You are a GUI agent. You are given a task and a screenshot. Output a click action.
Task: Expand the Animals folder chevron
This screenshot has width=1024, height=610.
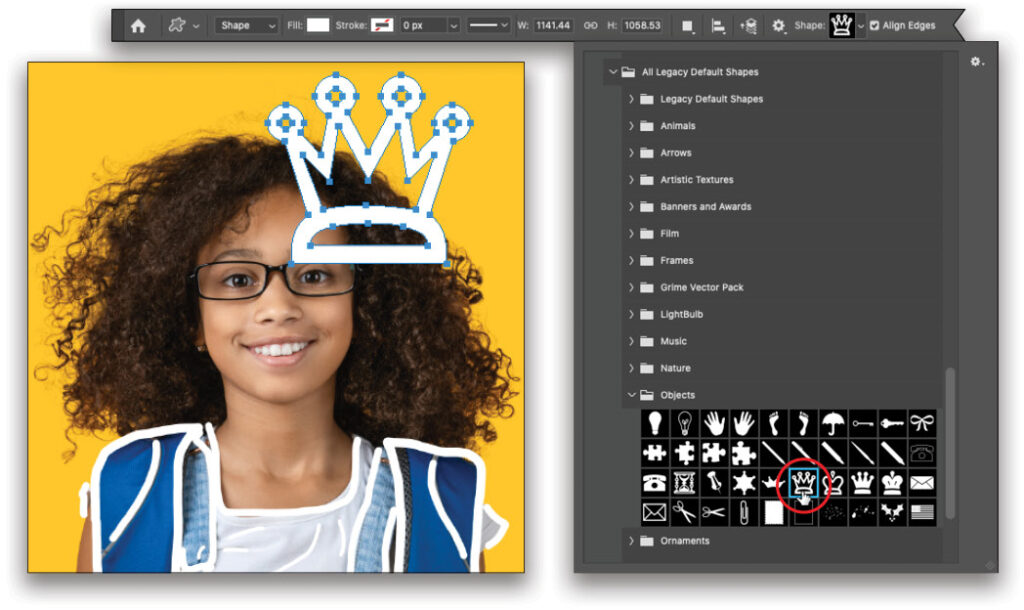pos(631,125)
